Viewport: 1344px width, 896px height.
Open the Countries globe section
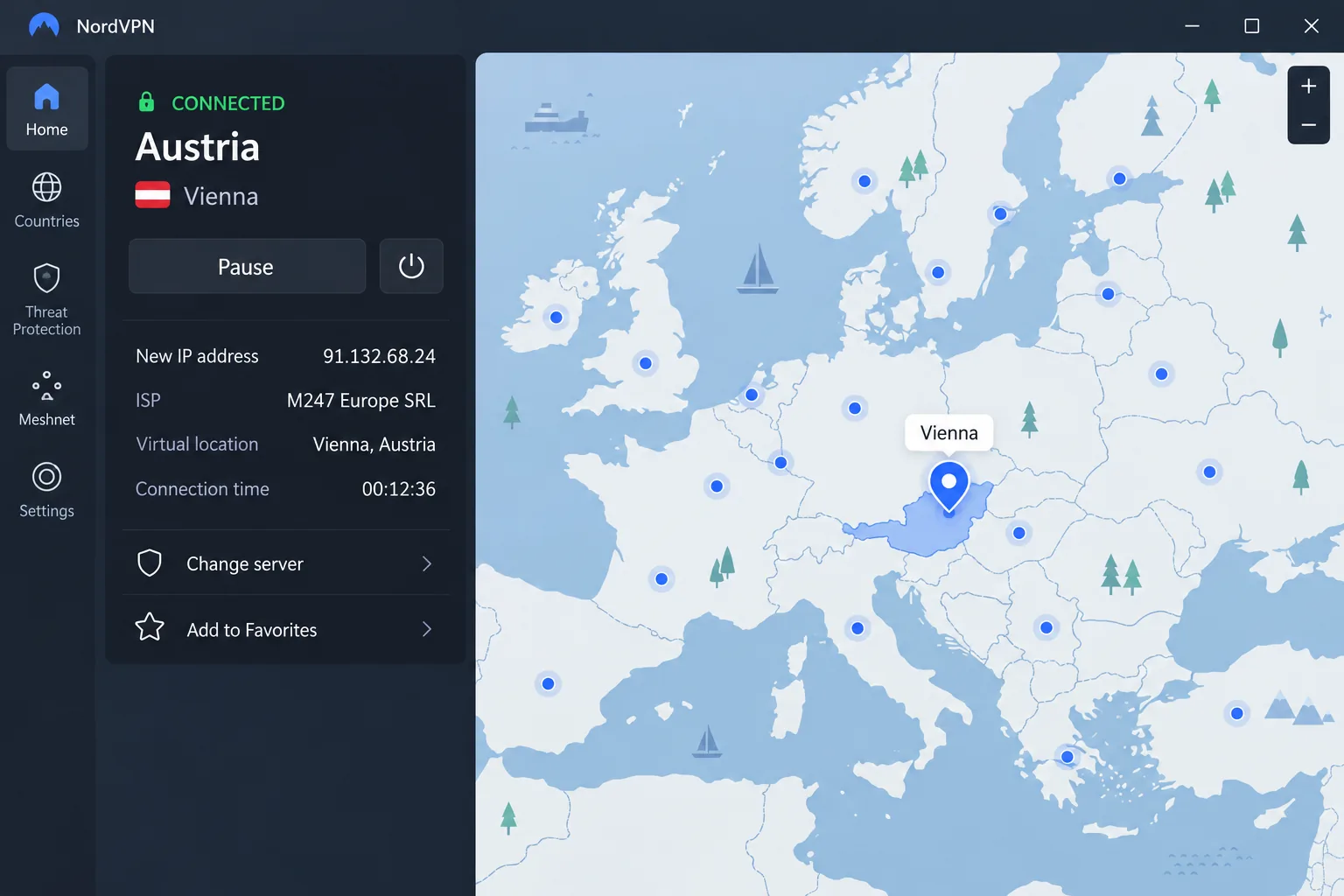(x=46, y=201)
